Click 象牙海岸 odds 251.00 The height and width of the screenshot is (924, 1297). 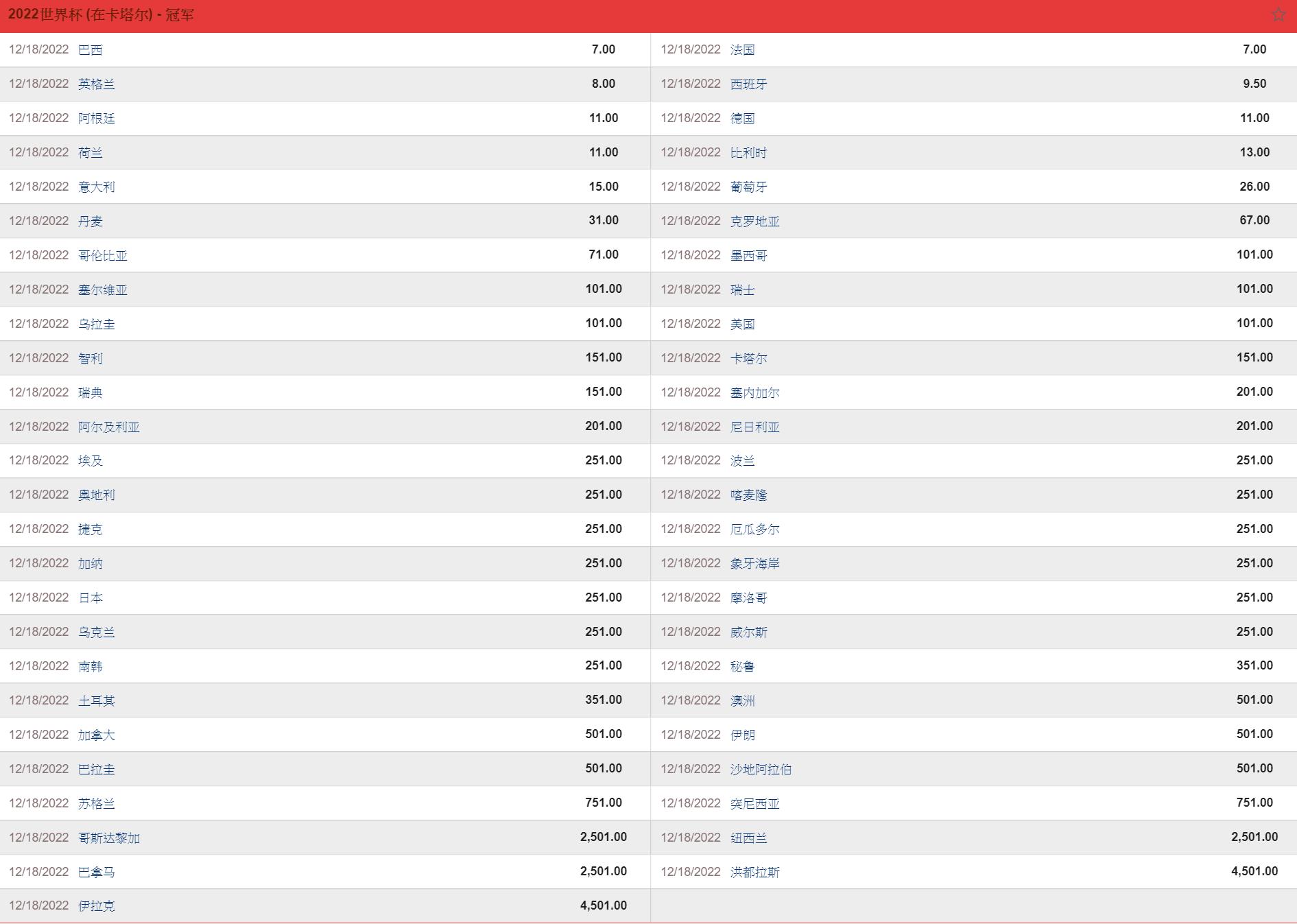click(x=1254, y=563)
